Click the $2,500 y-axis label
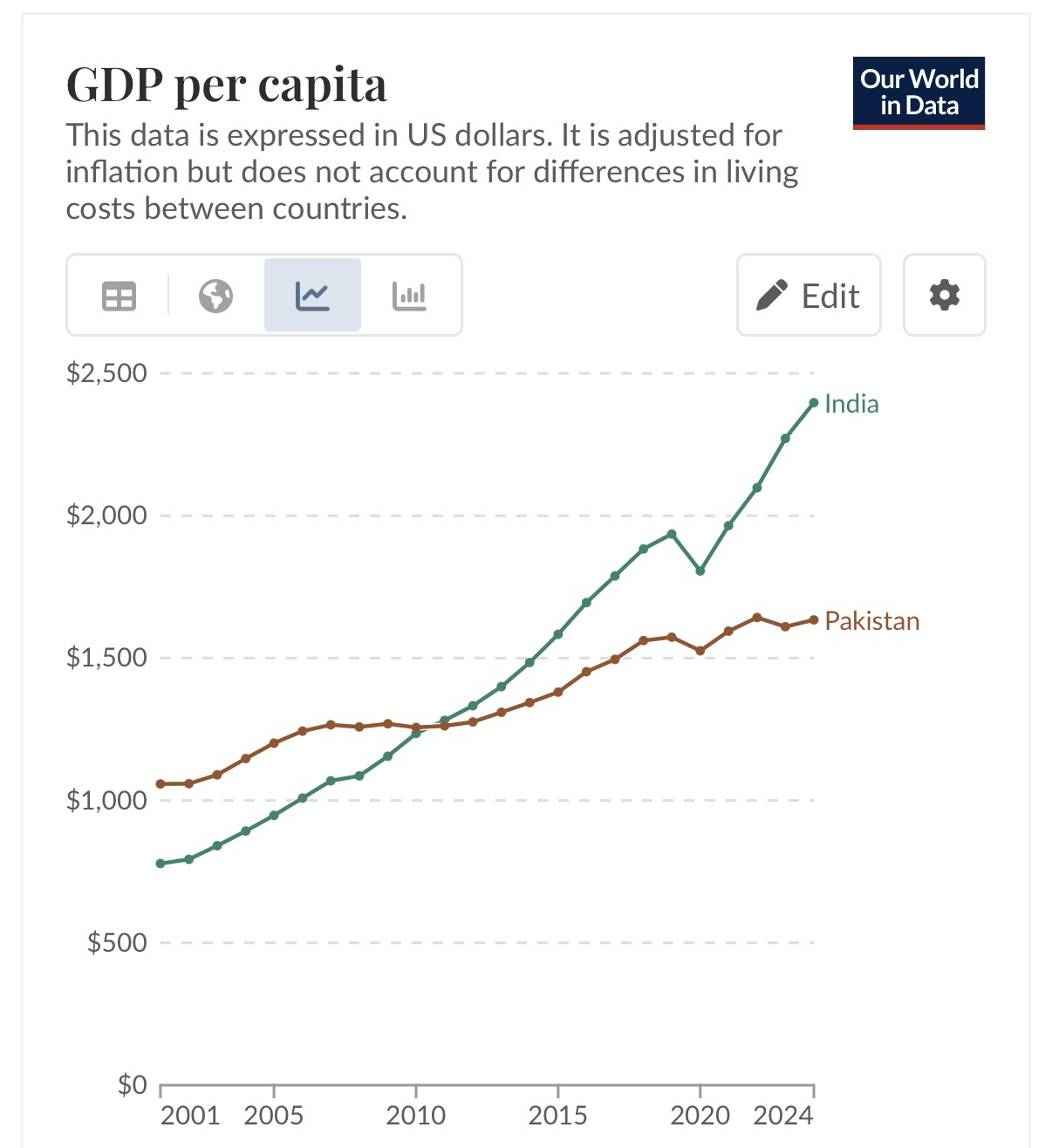This screenshot has height=1148, width=1052. [106, 373]
